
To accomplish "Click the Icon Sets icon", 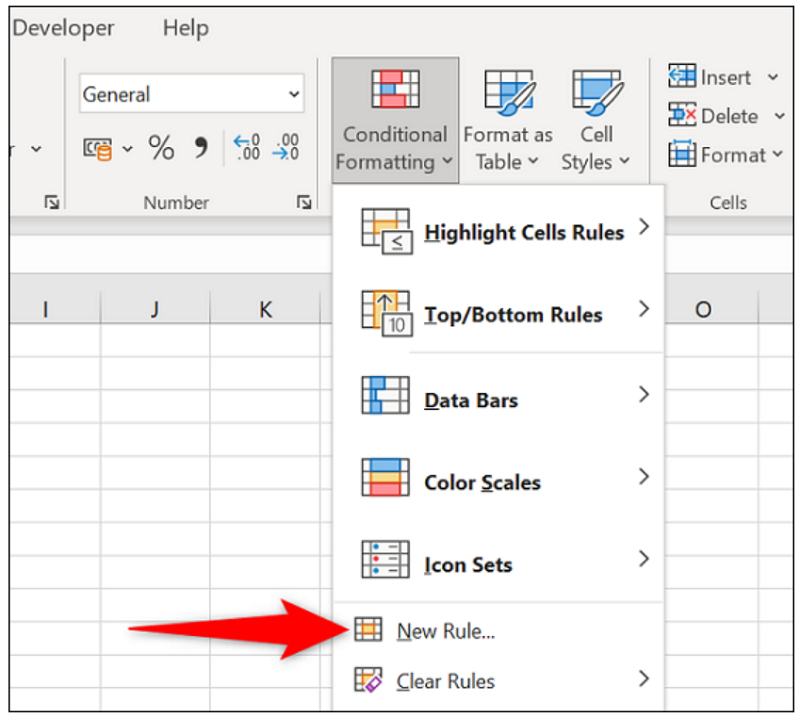I will click(385, 559).
